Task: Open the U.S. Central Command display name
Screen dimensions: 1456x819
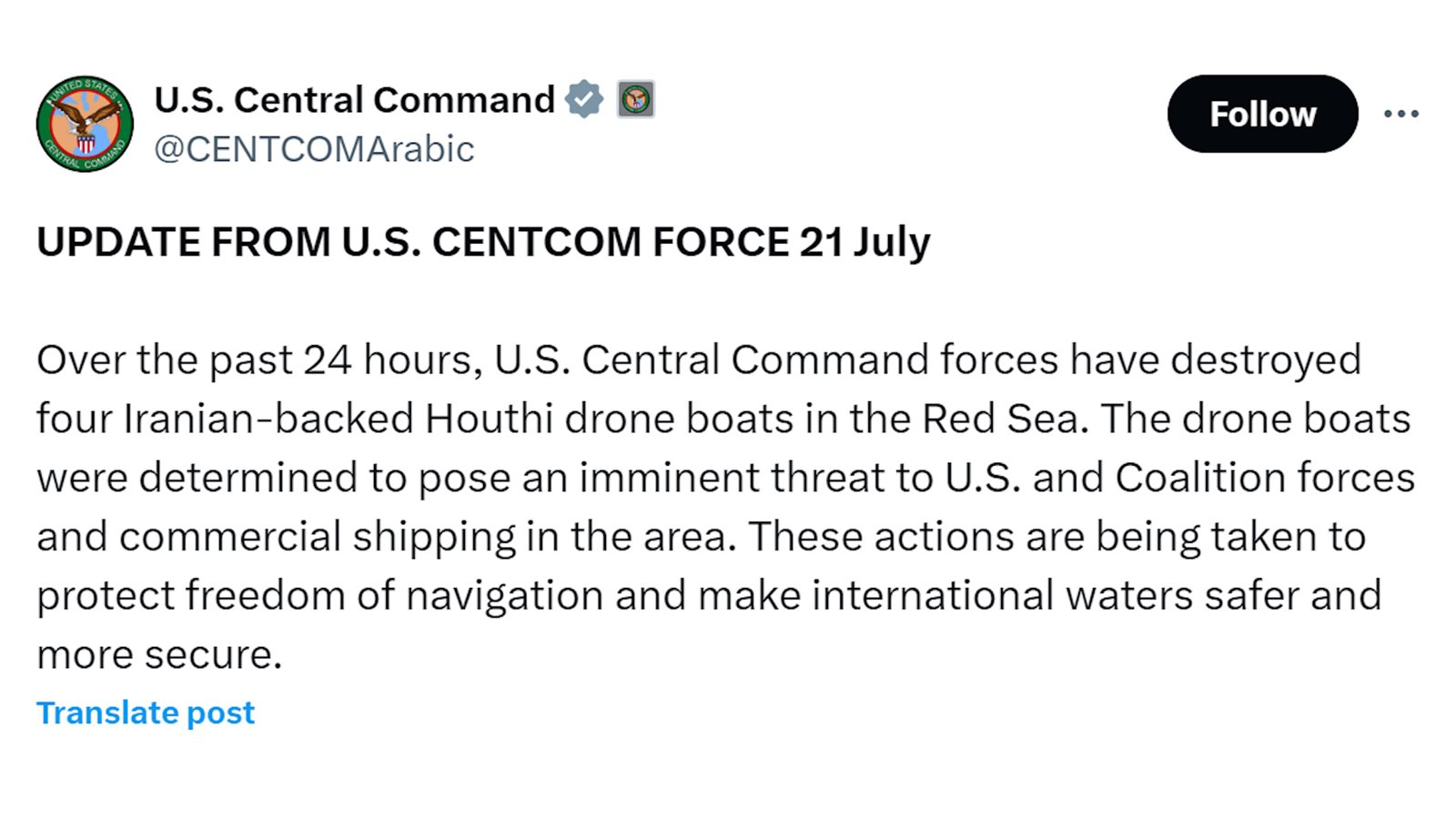Action: pos(355,99)
